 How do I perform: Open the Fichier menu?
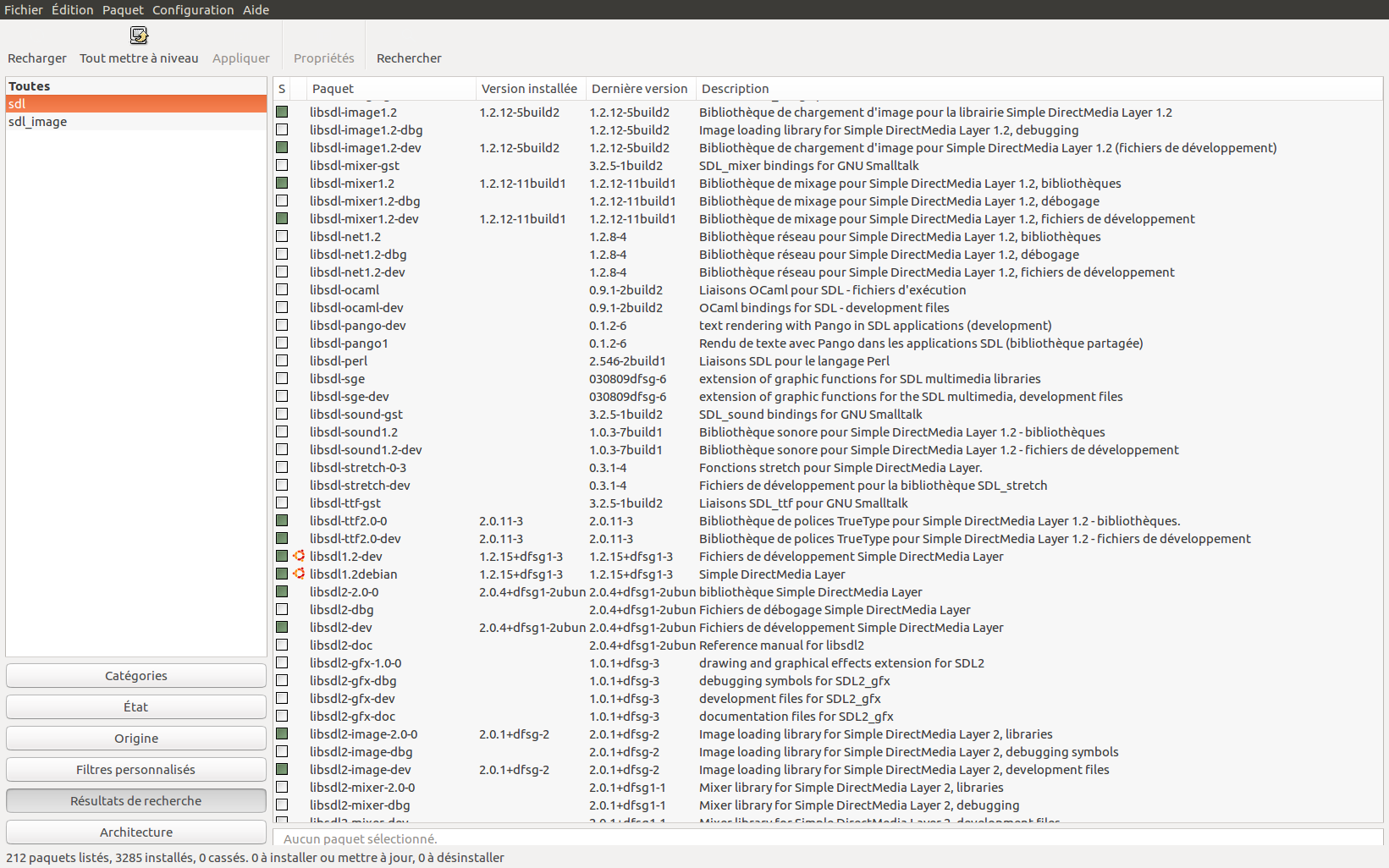click(24, 10)
